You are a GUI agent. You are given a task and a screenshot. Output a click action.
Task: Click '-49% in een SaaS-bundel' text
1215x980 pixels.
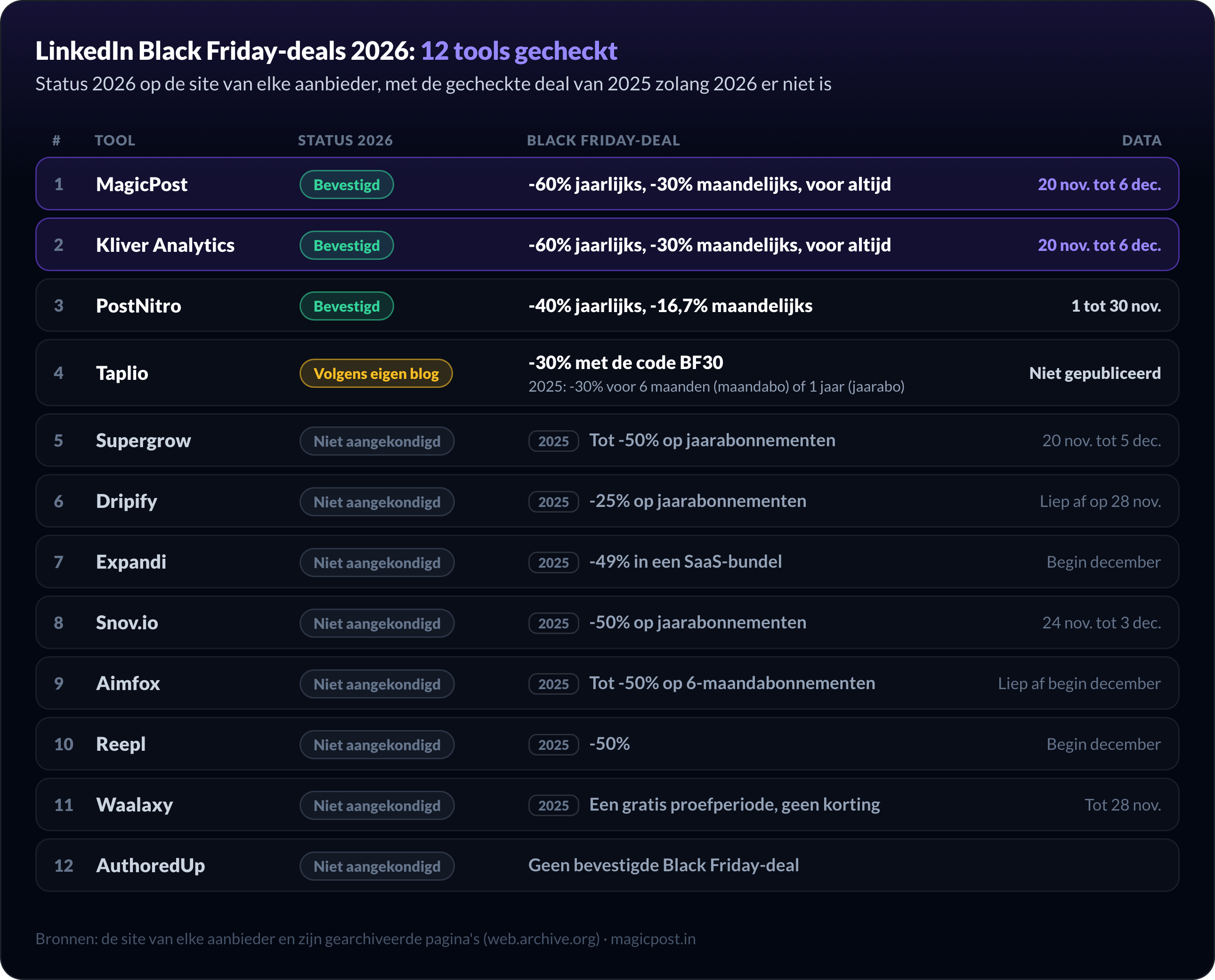tap(686, 561)
